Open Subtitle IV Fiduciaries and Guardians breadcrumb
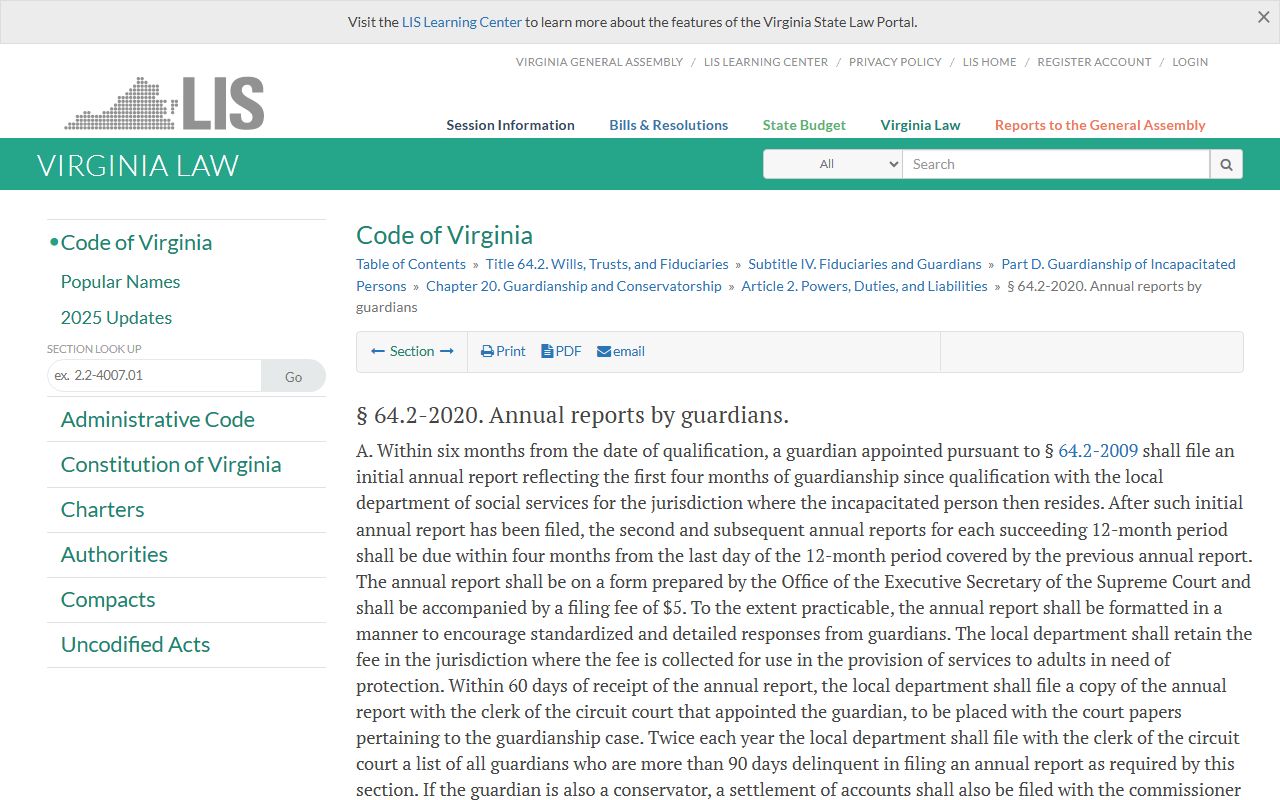Image resolution: width=1280 pixels, height=800 pixels. [x=865, y=264]
